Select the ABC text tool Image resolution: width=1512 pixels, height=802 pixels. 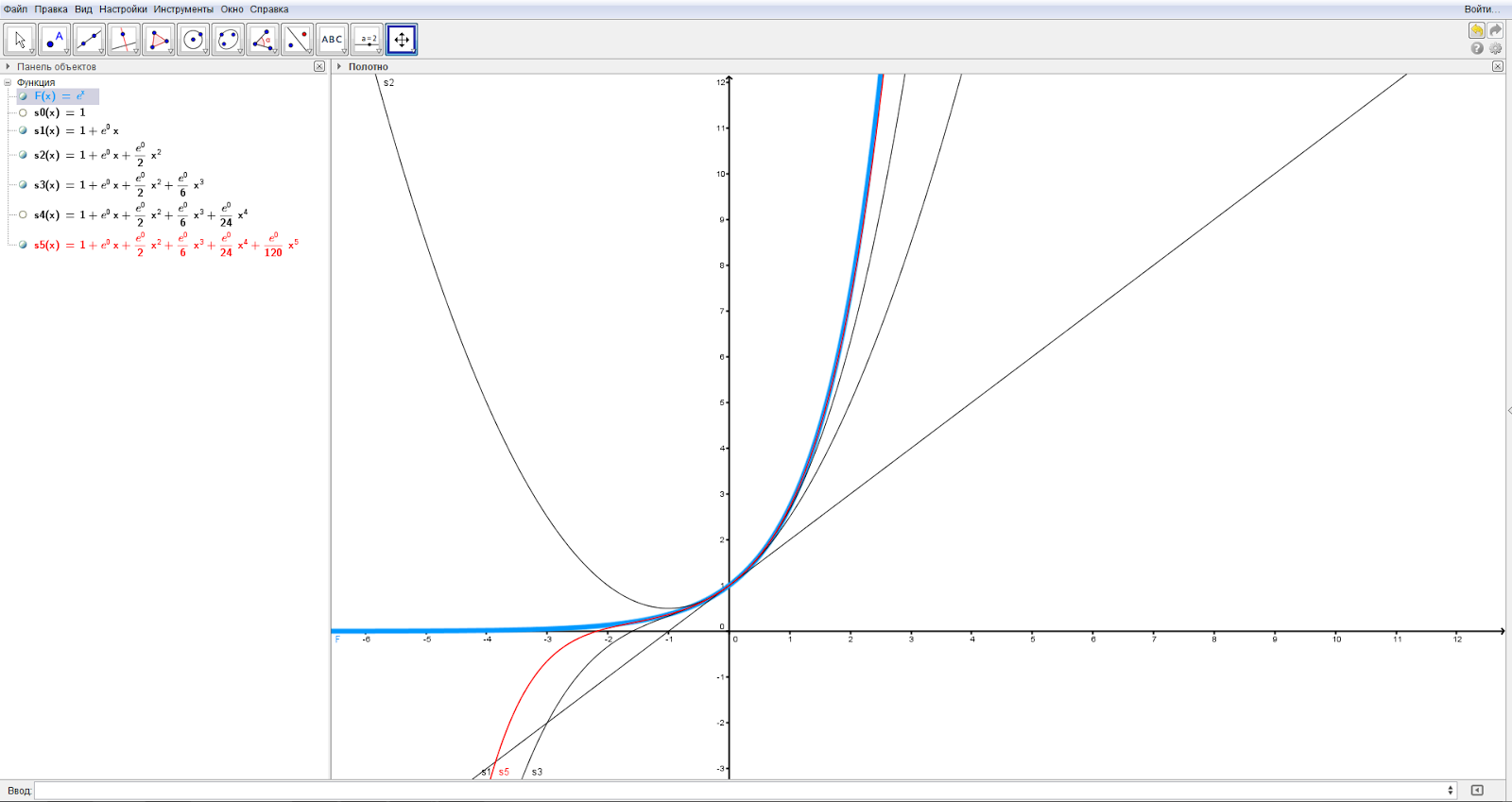pos(332,40)
